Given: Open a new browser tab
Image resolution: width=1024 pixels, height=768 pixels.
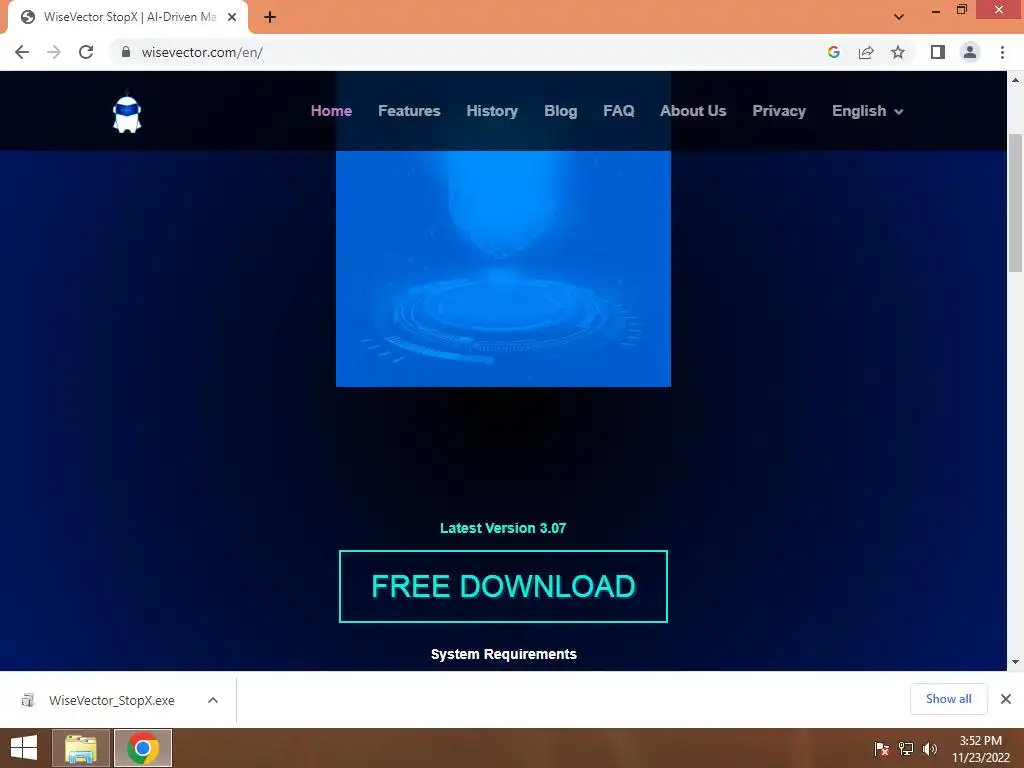Looking at the screenshot, I should 270,18.
